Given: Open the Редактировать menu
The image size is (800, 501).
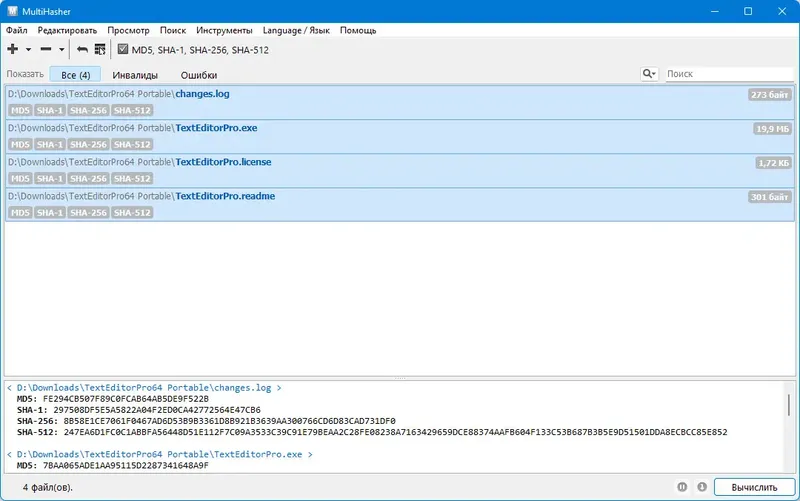Looking at the screenshot, I should point(67,31).
